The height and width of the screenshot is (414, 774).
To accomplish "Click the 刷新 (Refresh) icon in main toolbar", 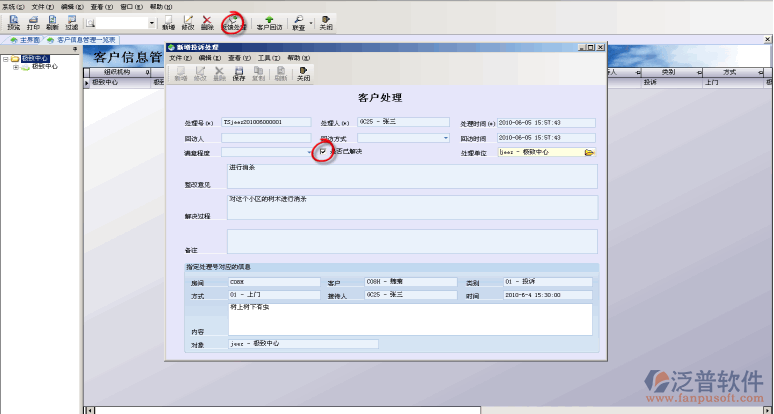I will click(52, 22).
